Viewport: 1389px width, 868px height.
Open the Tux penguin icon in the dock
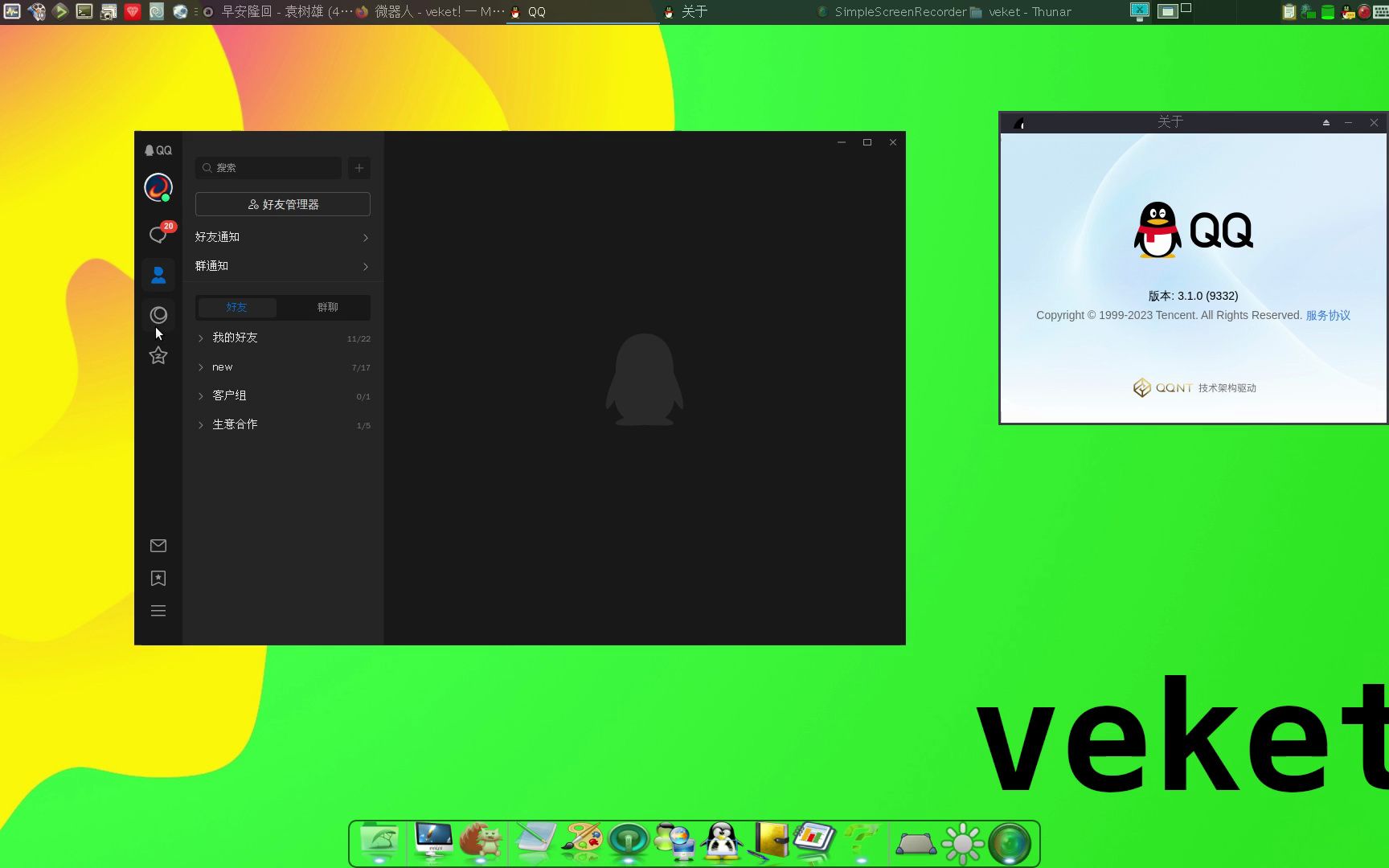pos(722,841)
